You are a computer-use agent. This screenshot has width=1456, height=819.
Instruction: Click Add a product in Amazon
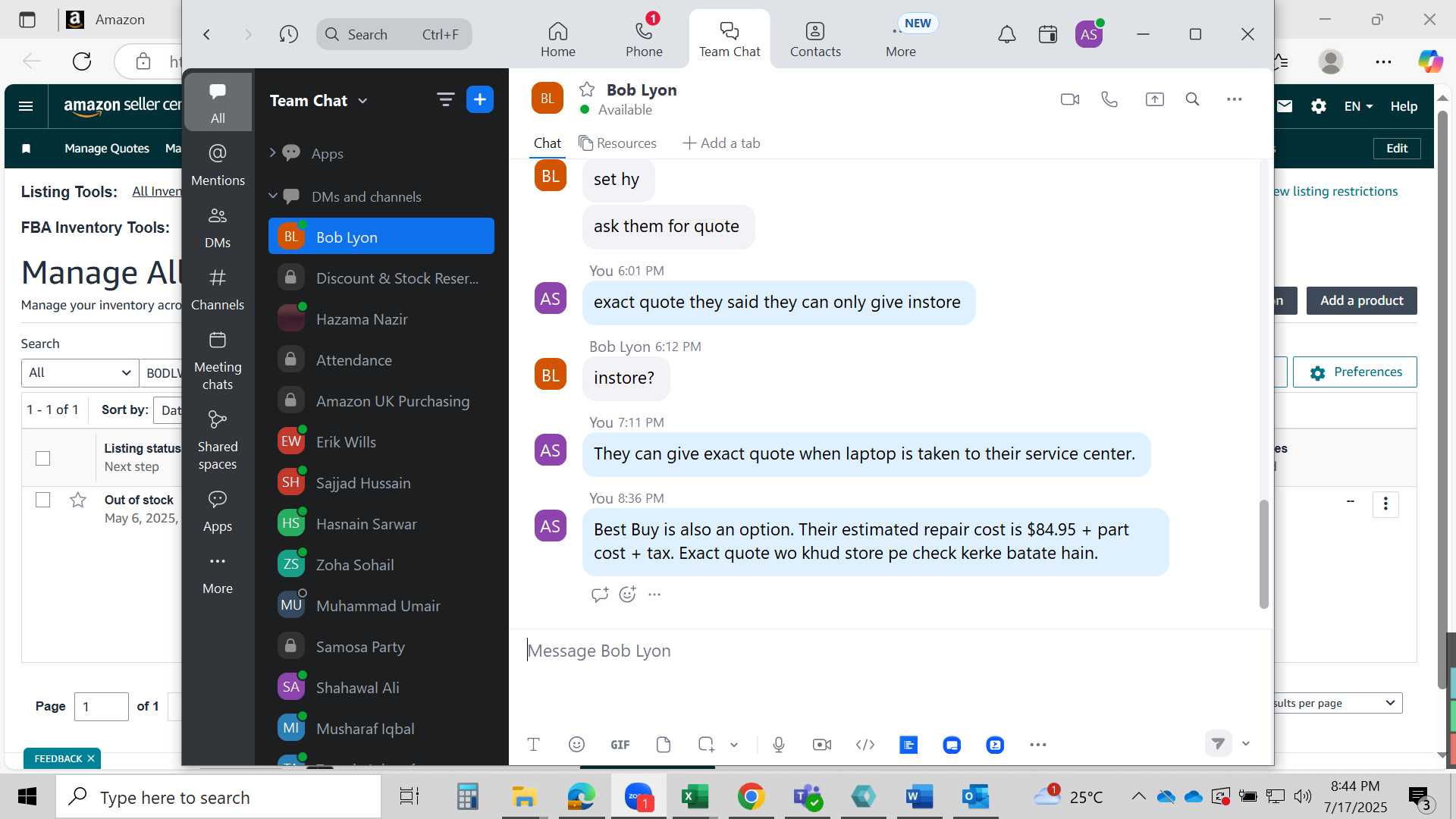(1361, 300)
